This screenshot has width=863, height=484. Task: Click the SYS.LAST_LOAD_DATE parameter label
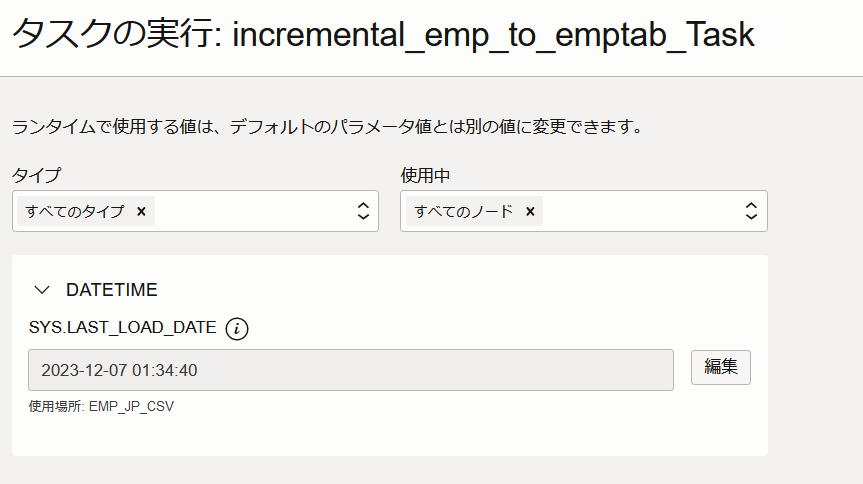[x=122, y=328]
